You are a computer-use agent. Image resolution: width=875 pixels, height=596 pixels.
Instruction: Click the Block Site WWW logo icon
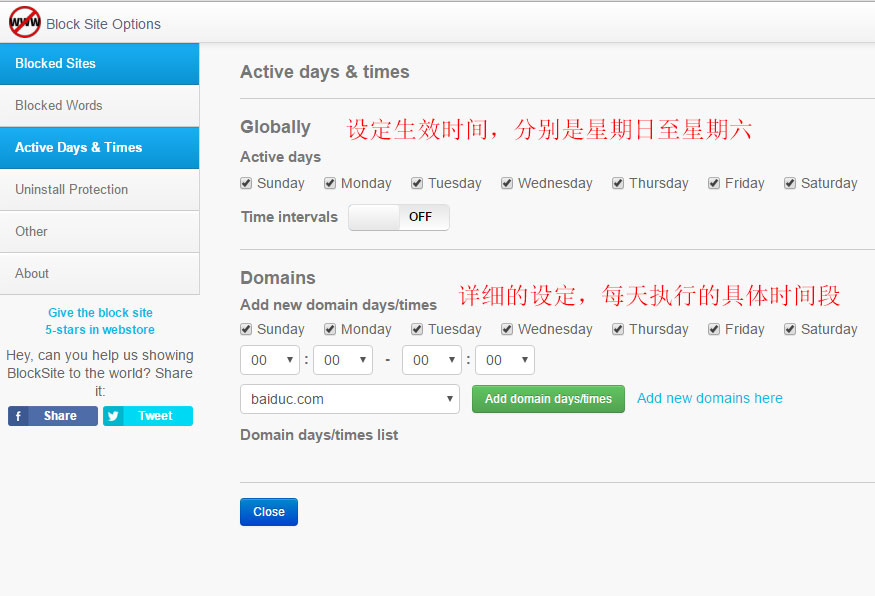(25, 22)
